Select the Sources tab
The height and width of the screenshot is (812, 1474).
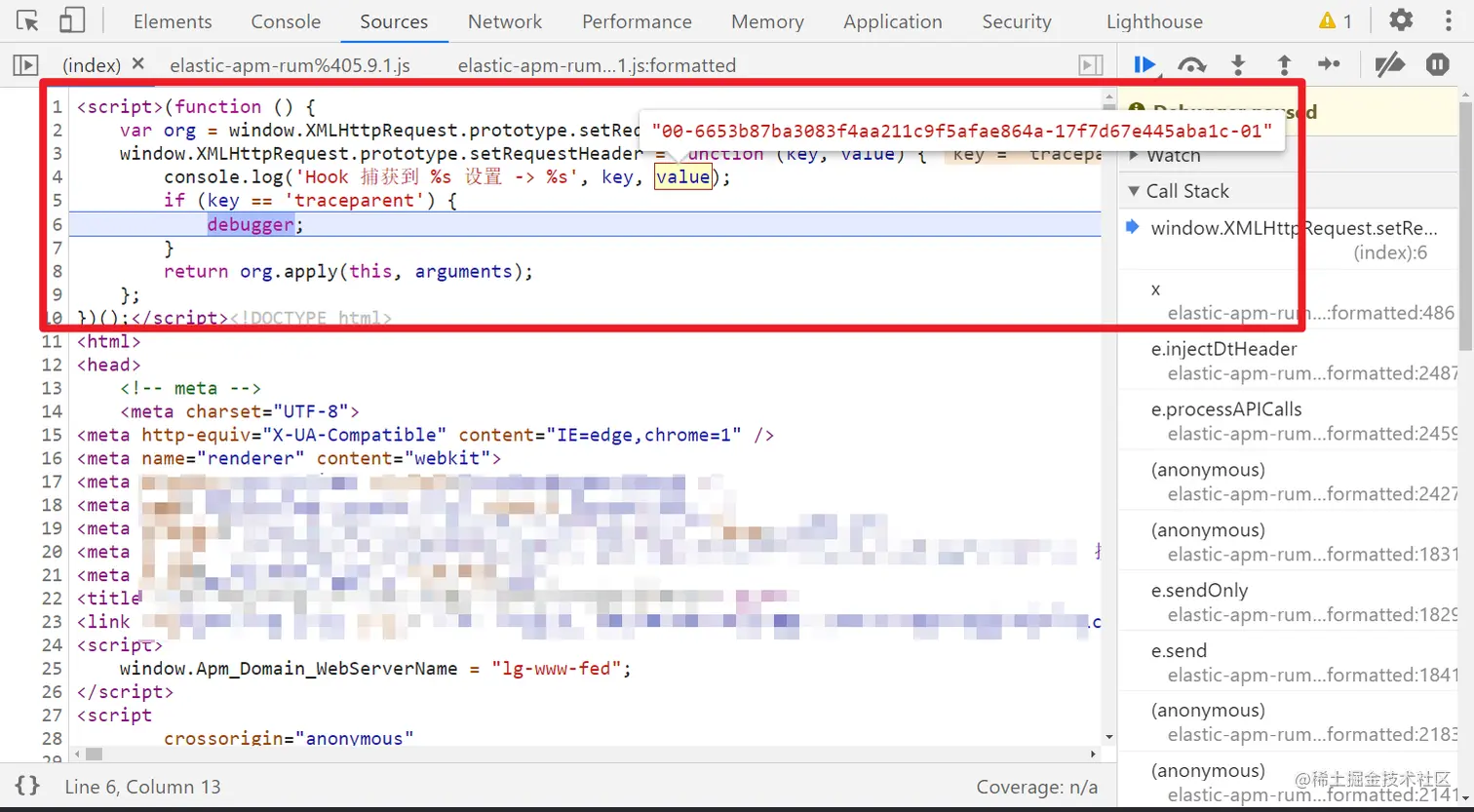click(x=394, y=21)
